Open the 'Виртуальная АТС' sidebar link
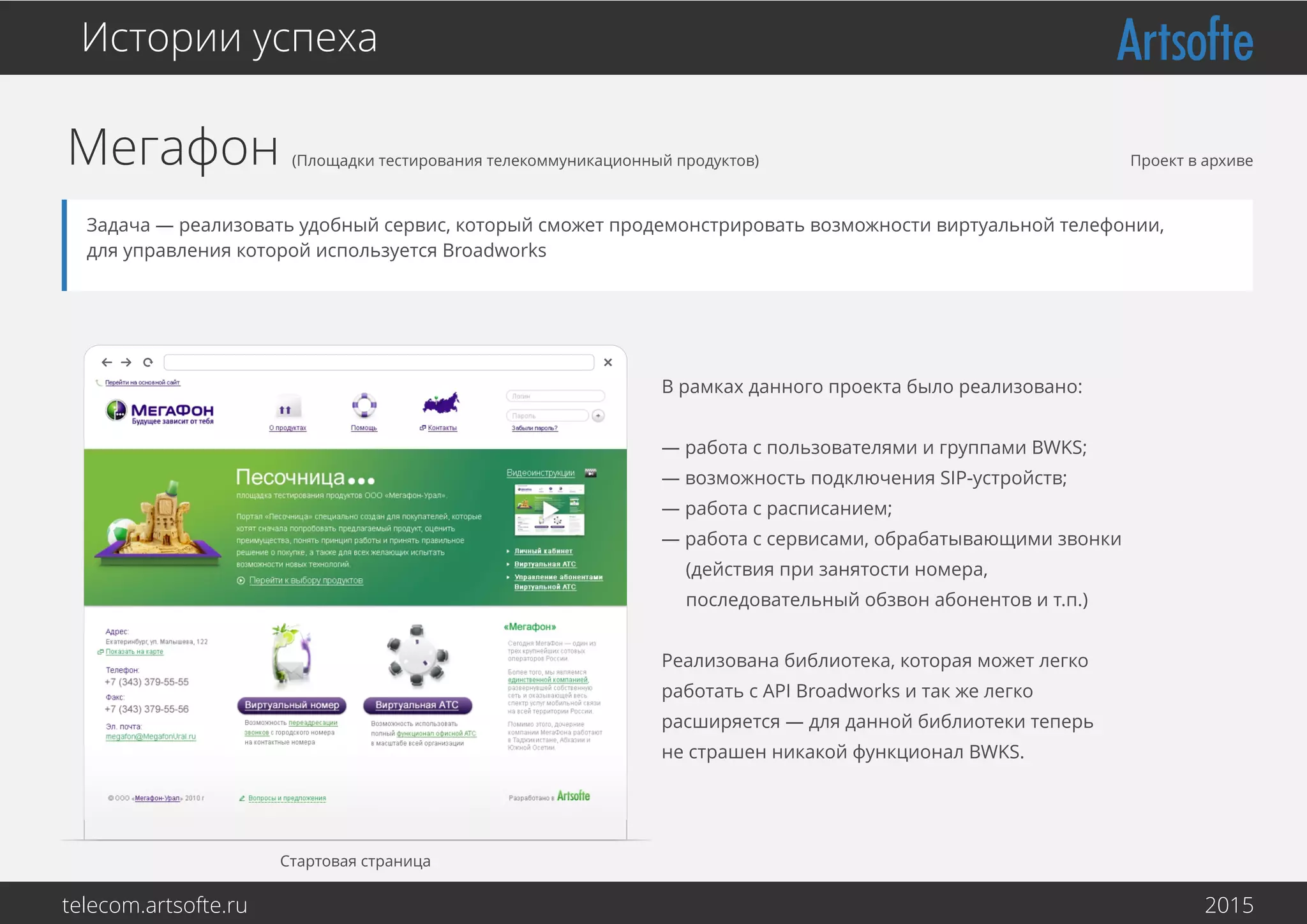Image resolution: width=1307 pixels, height=924 pixels. tap(545, 564)
